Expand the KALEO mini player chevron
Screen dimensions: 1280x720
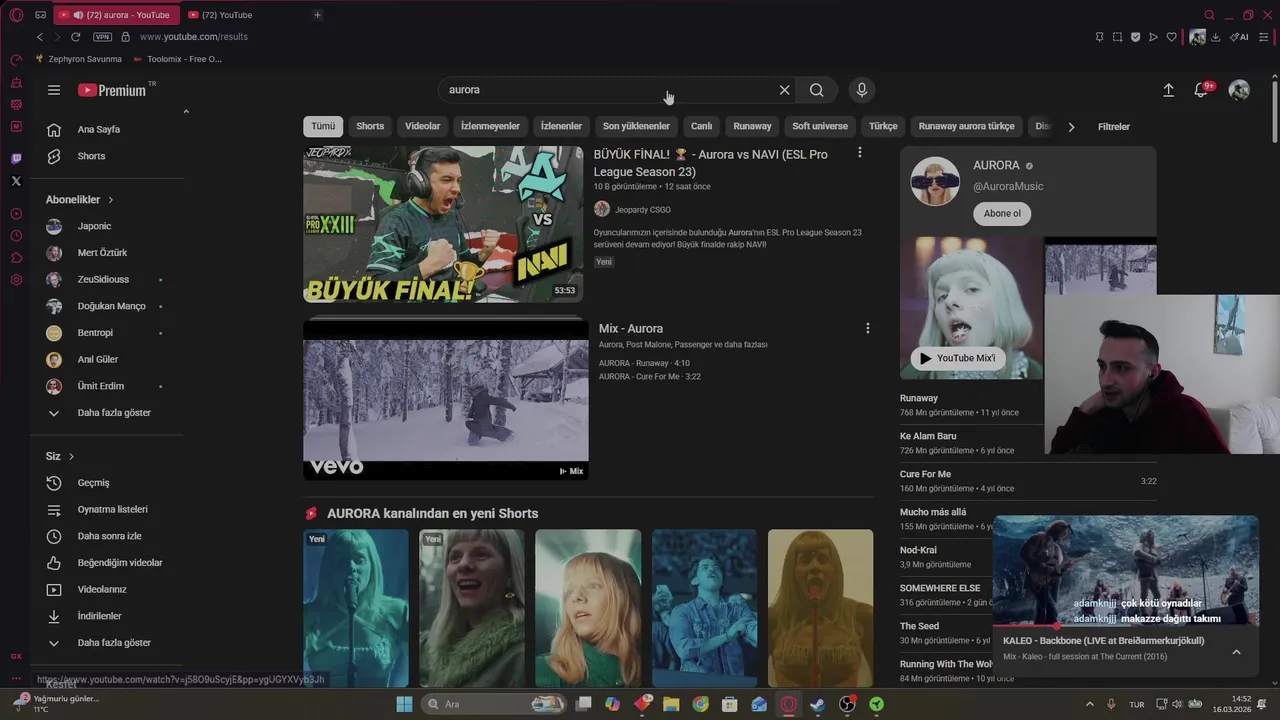click(x=1236, y=652)
